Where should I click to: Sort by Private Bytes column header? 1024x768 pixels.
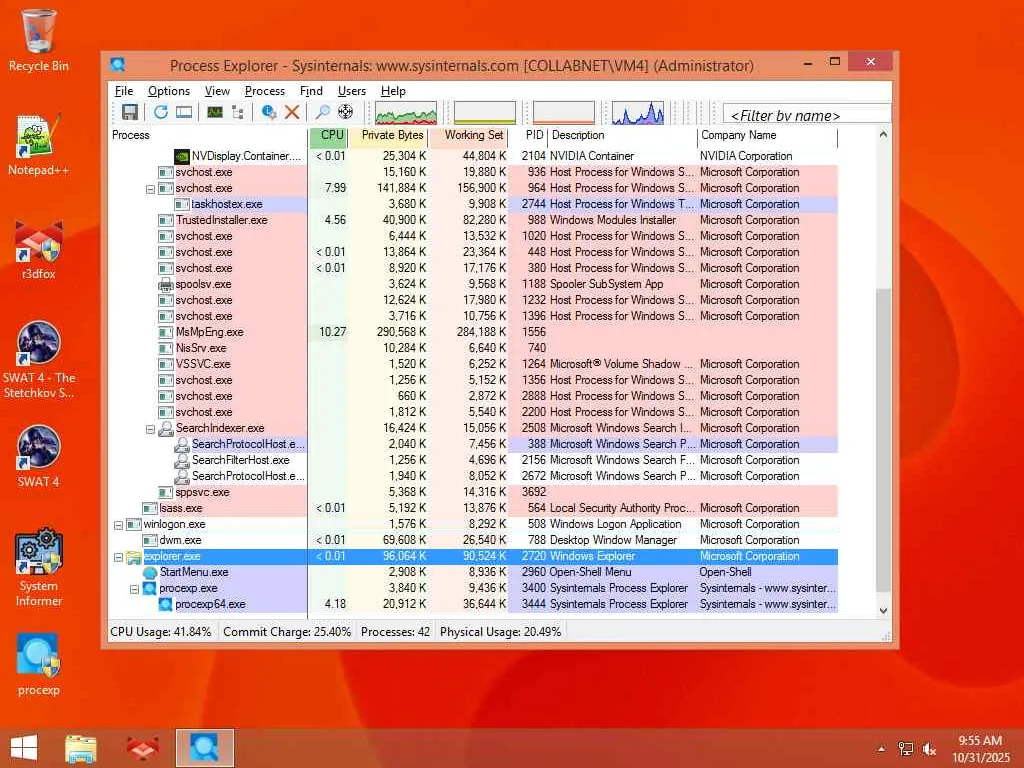point(388,135)
